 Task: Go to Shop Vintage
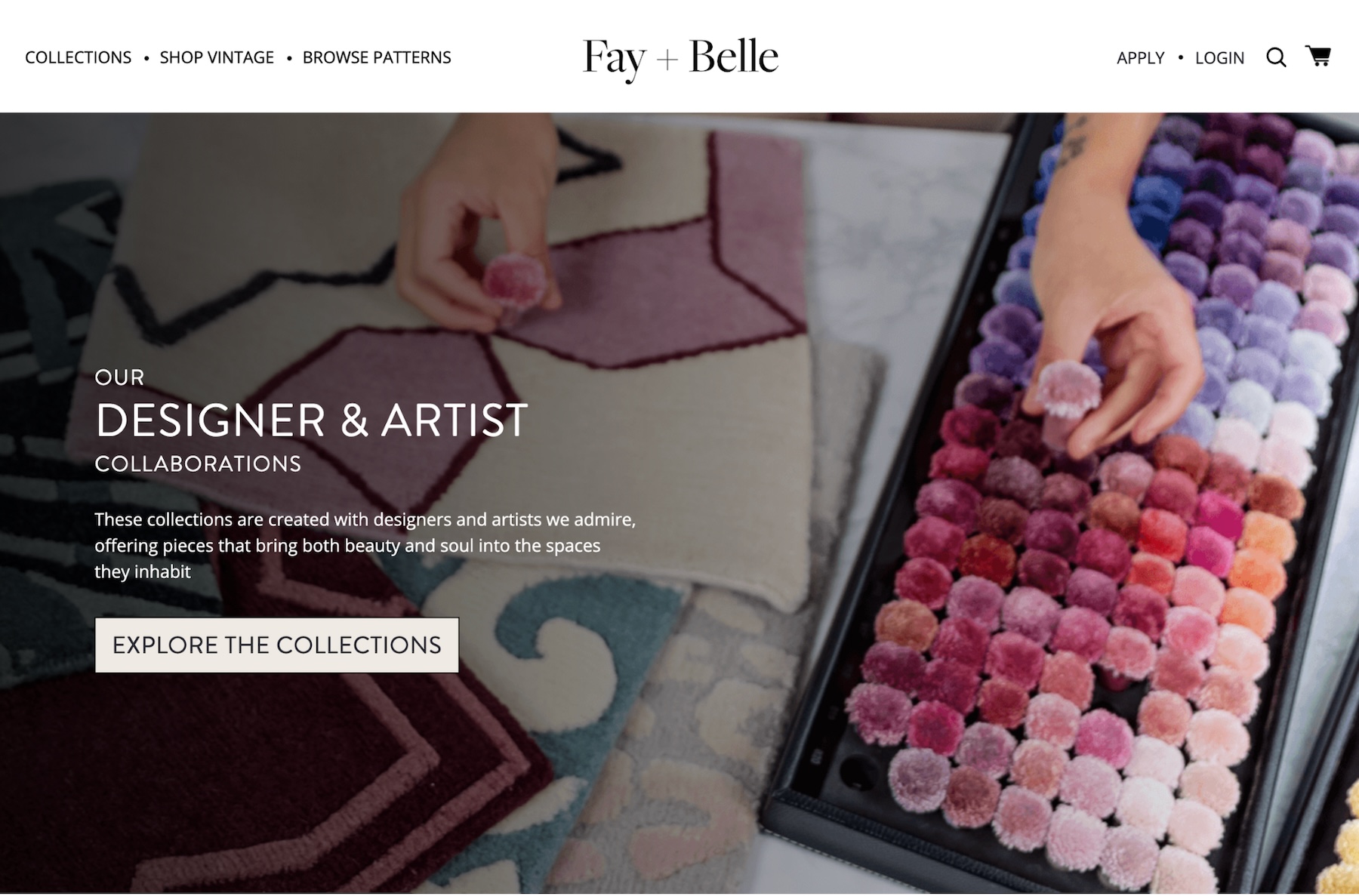[x=217, y=57]
